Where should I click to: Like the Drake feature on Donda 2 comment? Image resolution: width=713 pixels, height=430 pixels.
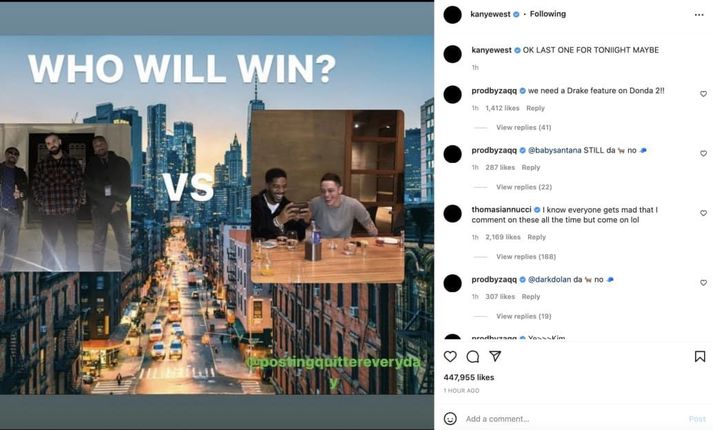point(703,94)
